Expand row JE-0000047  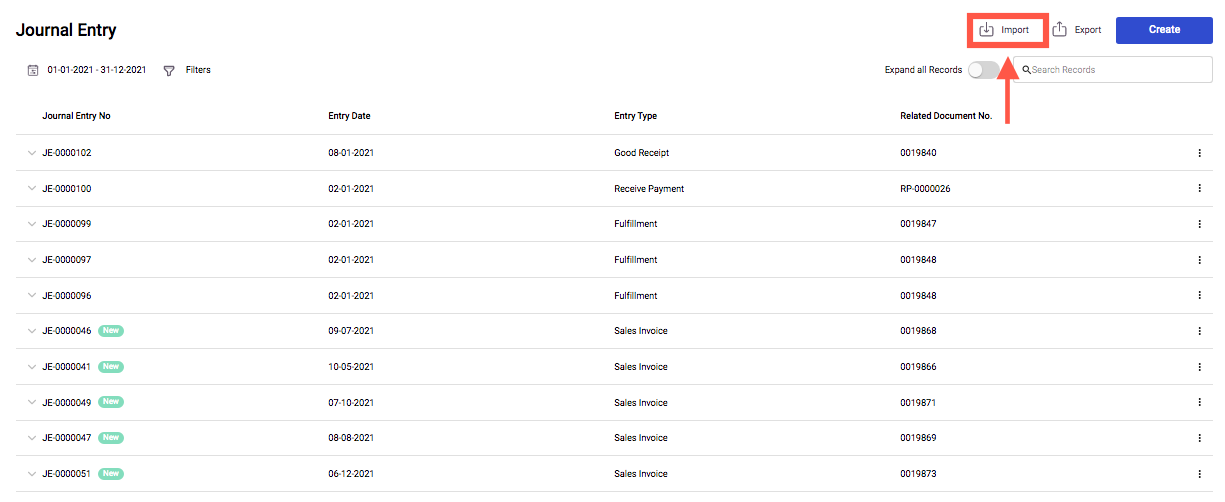pyautogui.click(x=31, y=438)
